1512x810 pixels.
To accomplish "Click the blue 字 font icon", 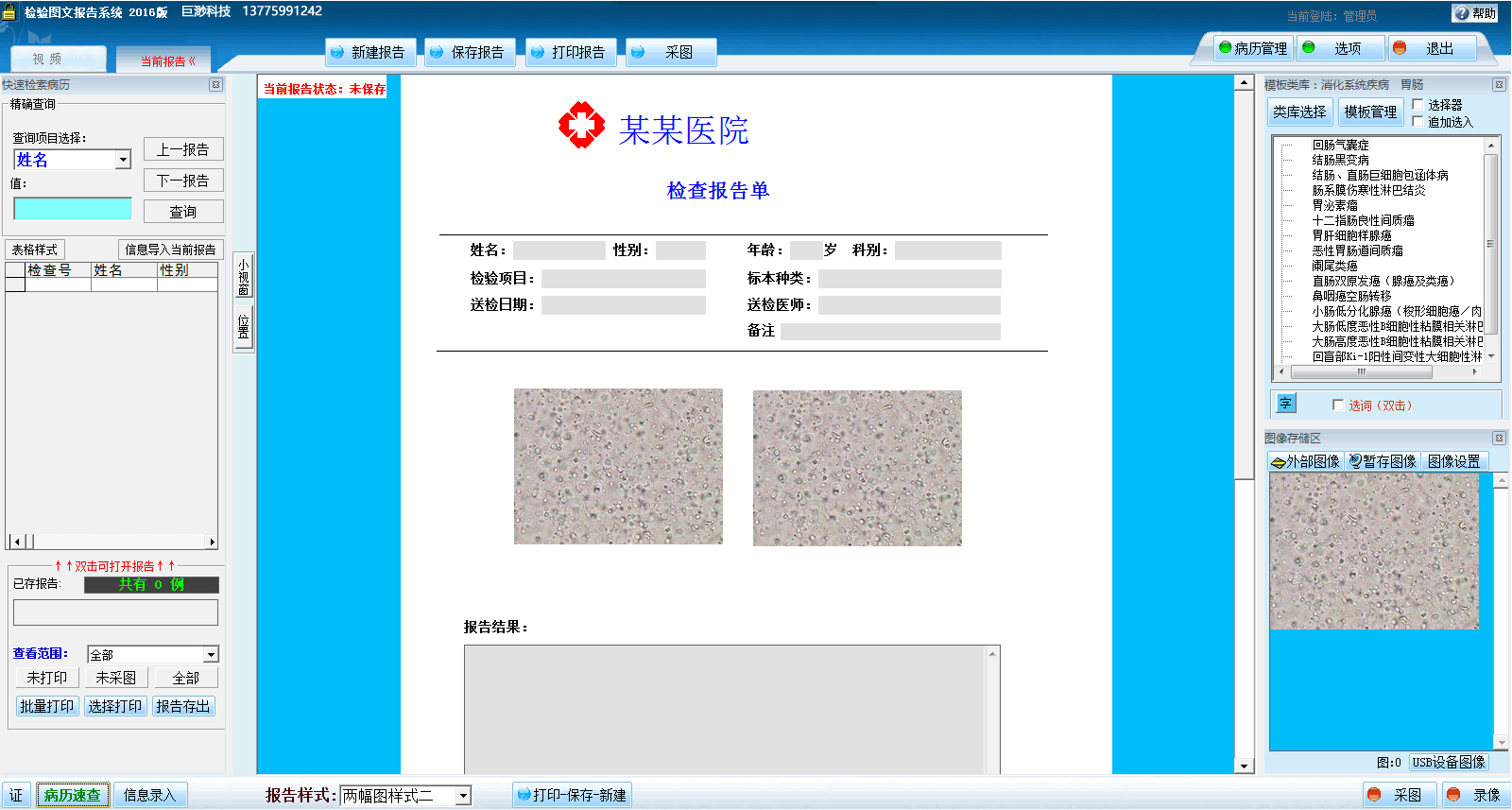I will coord(1285,404).
